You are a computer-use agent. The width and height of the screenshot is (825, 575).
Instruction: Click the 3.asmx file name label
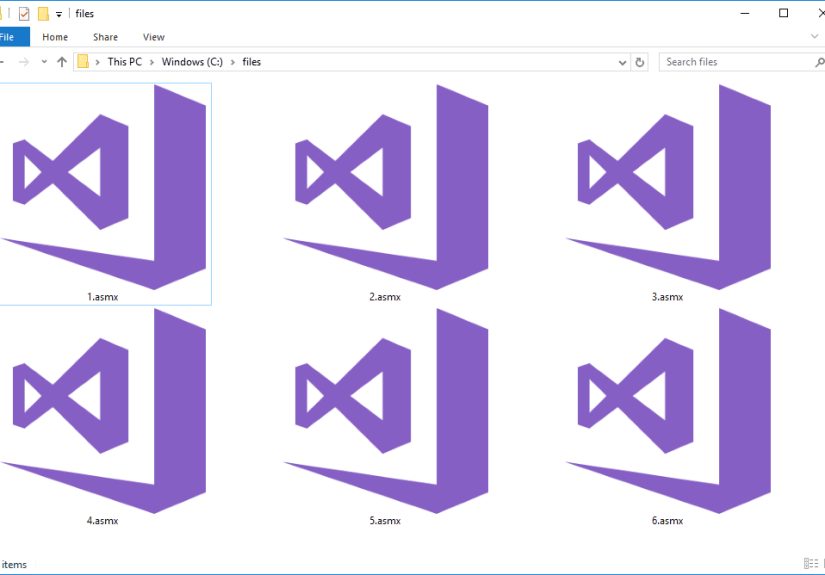pyautogui.click(x=667, y=297)
